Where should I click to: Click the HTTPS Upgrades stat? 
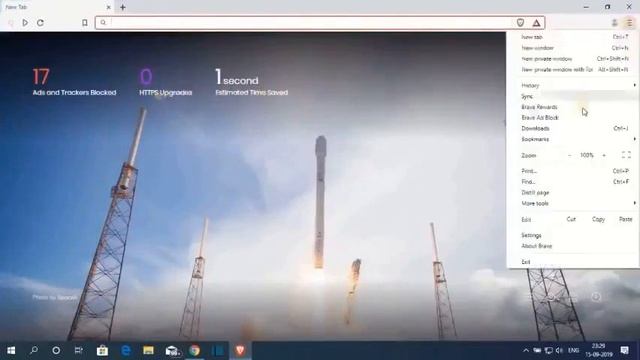[x=165, y=82]
